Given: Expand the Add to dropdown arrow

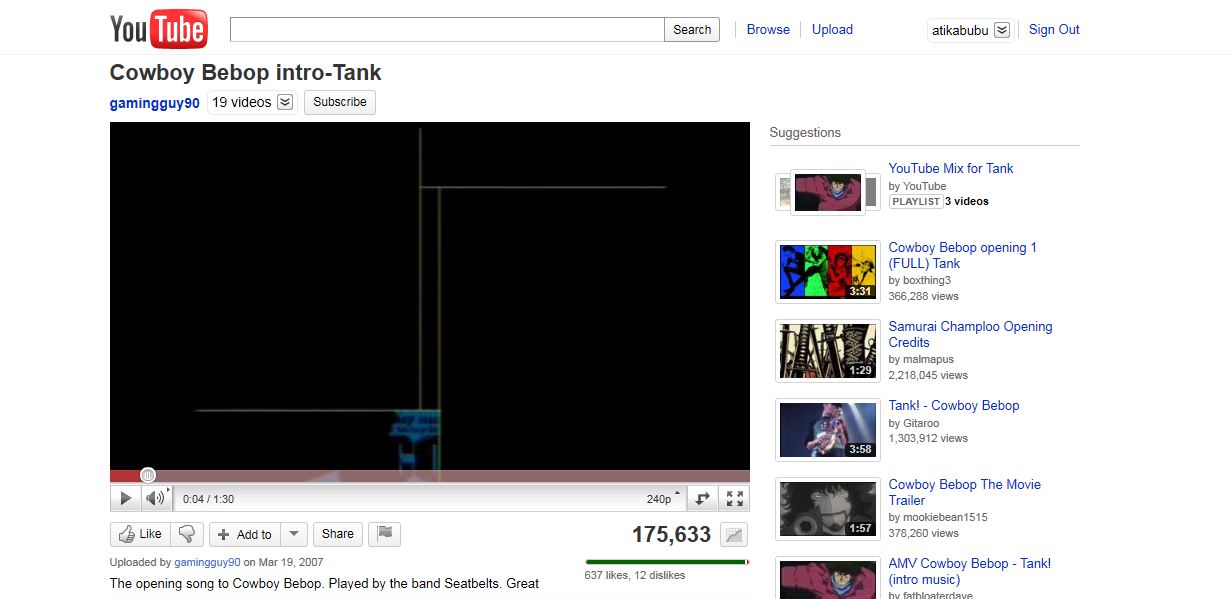Looking at the screenshot, I should coord(293,534).
